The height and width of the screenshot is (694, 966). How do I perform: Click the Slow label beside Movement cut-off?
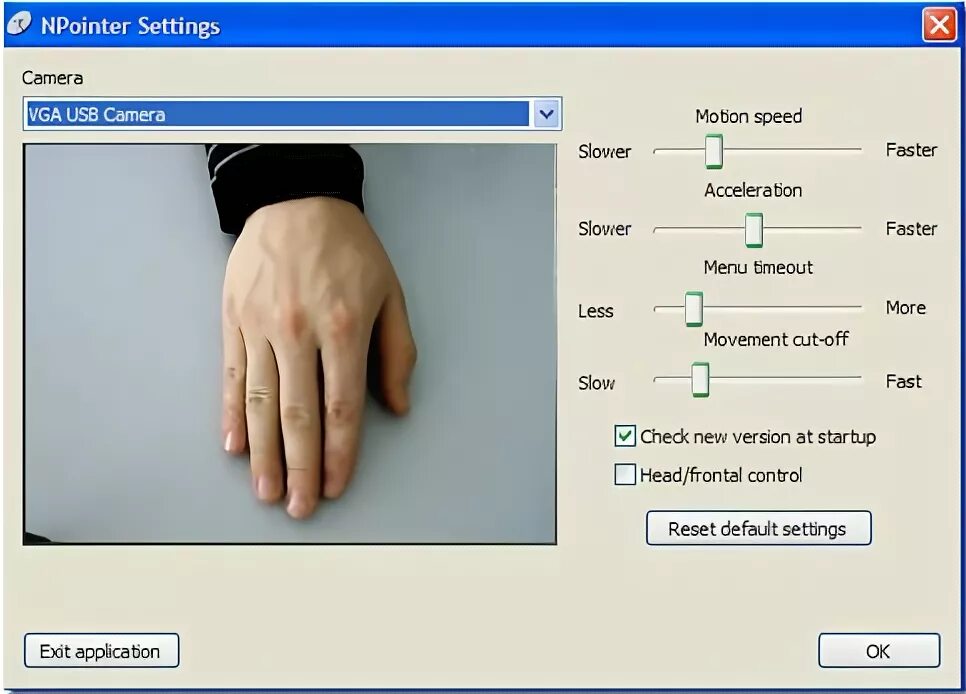pos(596,383)
